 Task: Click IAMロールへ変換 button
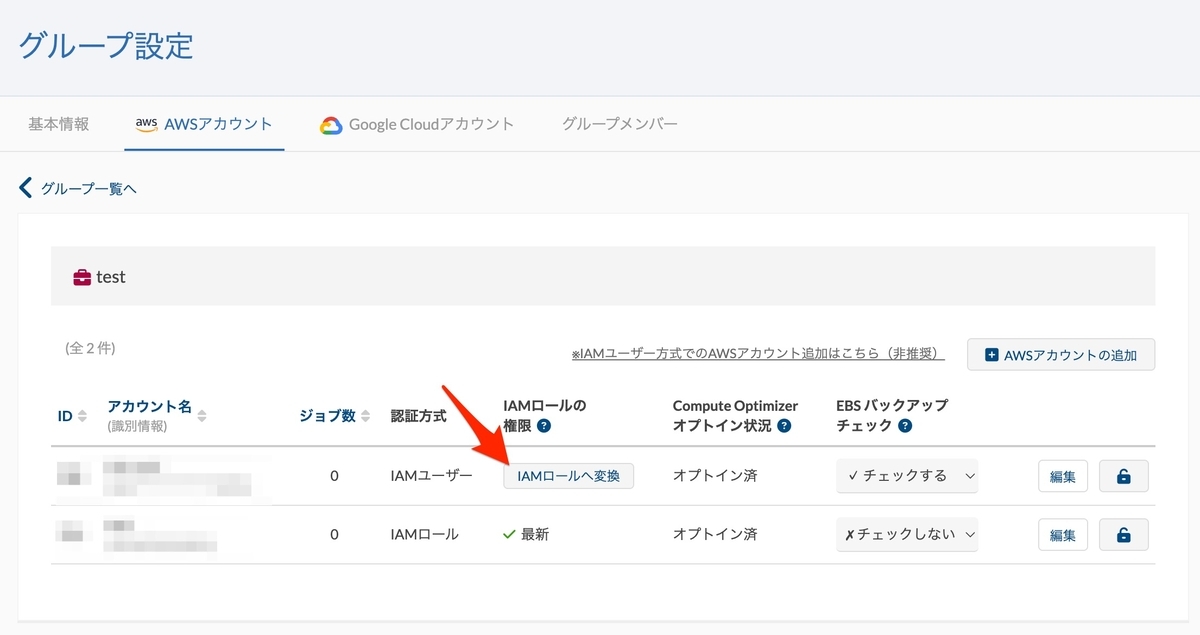(x=568, y=476)
